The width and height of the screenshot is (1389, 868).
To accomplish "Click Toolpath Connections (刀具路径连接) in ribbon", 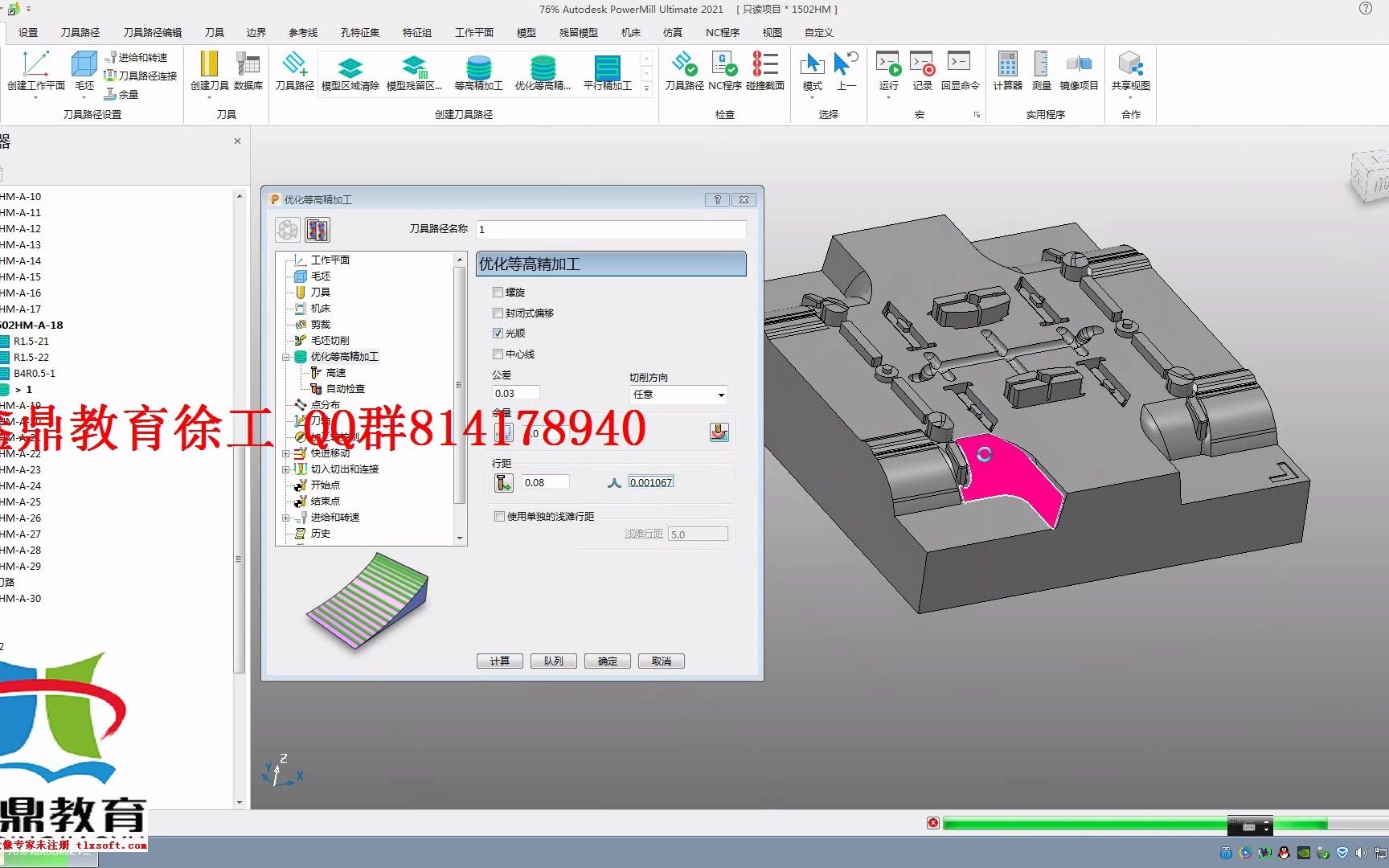I will click(140, 76).
